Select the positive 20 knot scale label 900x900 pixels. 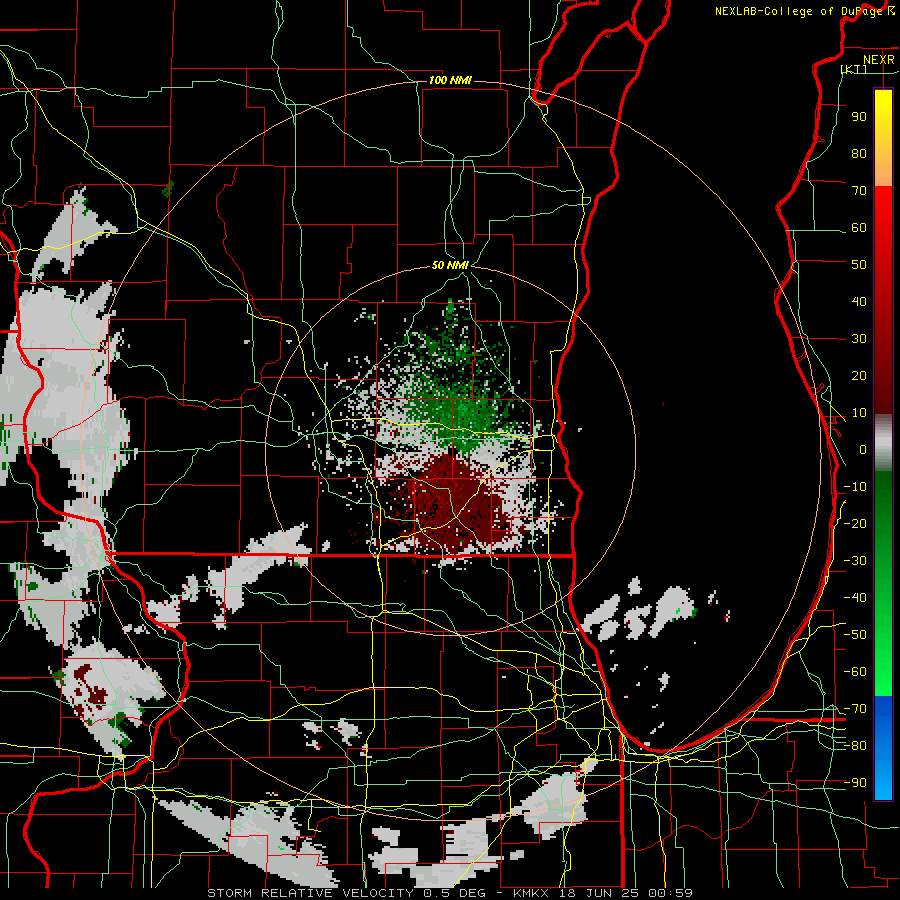click(859, 376)
